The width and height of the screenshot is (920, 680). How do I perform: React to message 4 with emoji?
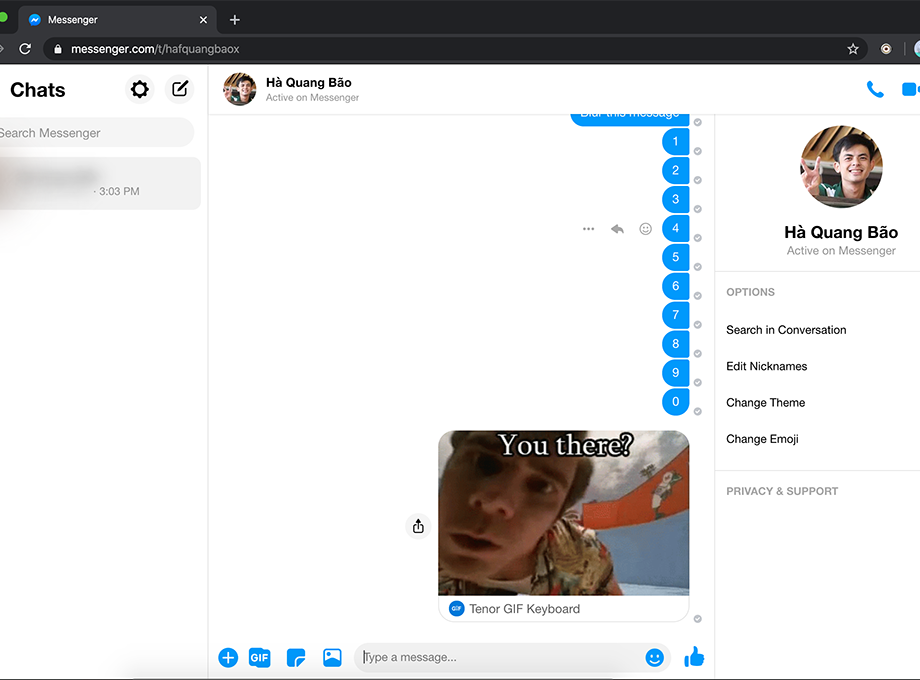645,229
